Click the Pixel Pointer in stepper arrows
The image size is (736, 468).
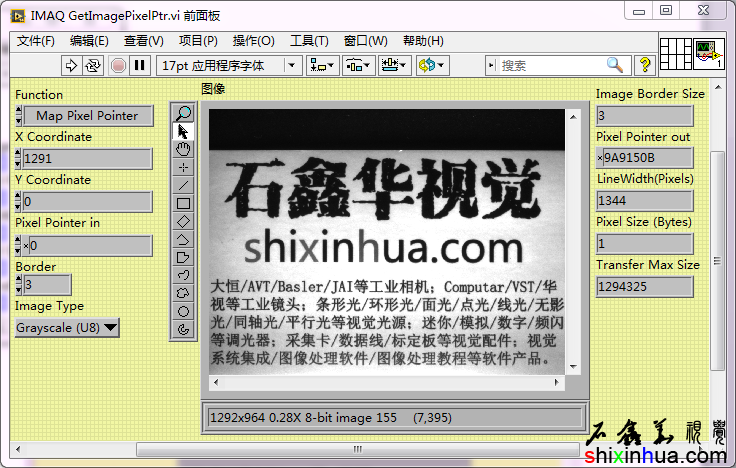18,246
